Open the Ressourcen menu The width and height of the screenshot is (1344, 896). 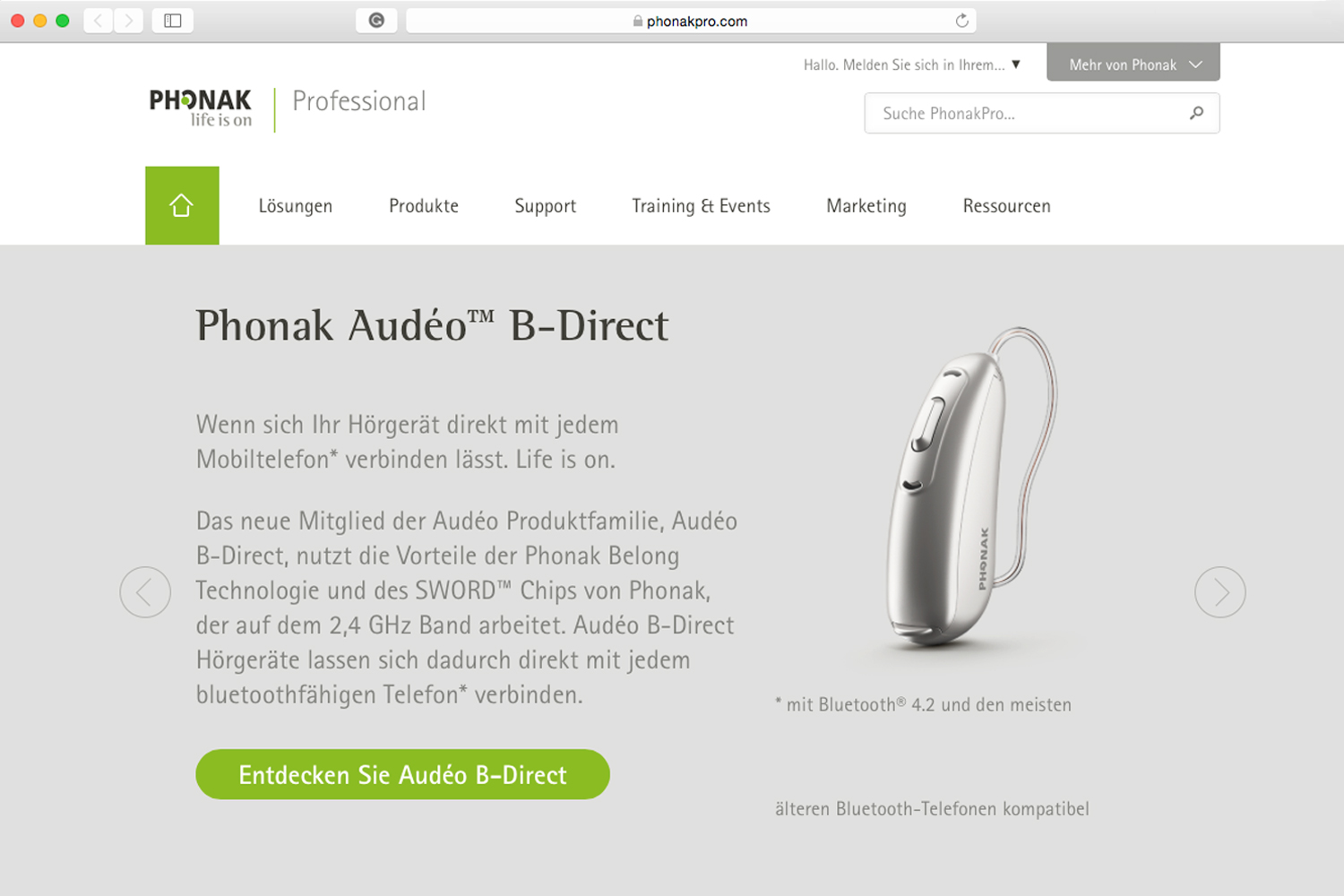[x=1007, y=206]
